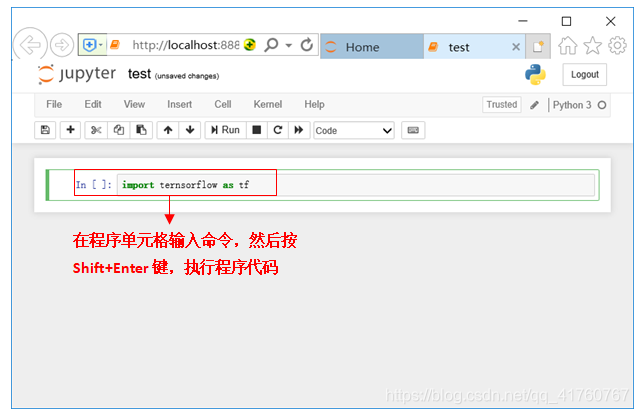This screenshot has width=639, height=414.
Task: Go forward with browser forward arrow
Action: coord(62,45)
